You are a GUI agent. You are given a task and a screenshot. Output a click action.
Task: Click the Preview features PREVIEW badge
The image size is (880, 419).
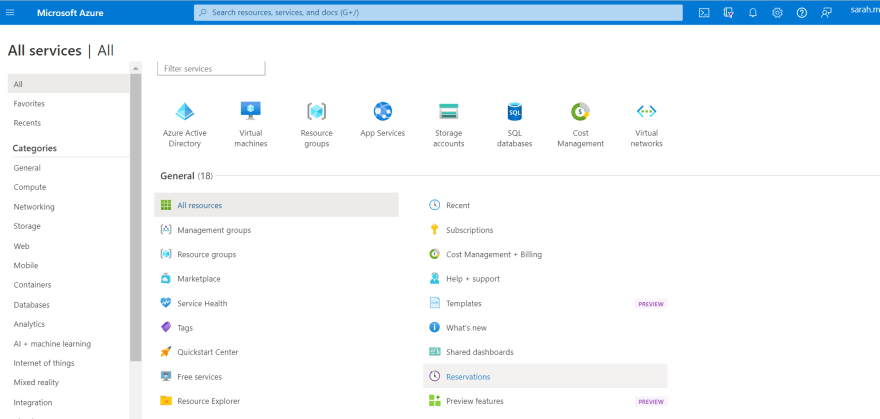pyautogui.click(x=651, y=402)
